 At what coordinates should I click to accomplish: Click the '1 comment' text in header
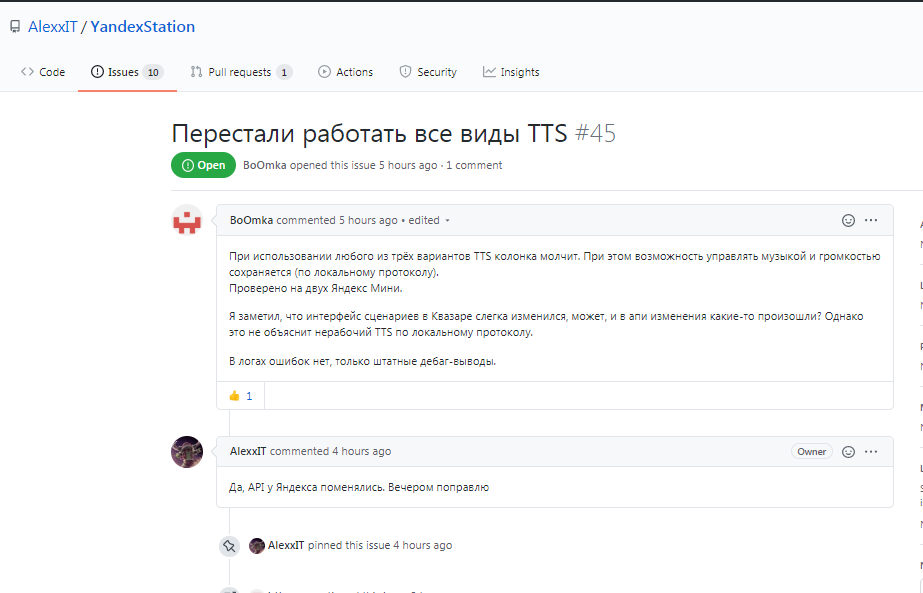point(474,165)
